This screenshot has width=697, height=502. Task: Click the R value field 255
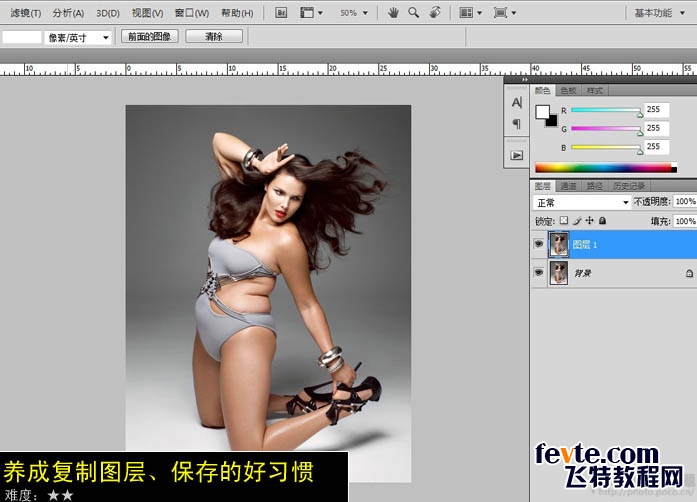pos(657,109)
